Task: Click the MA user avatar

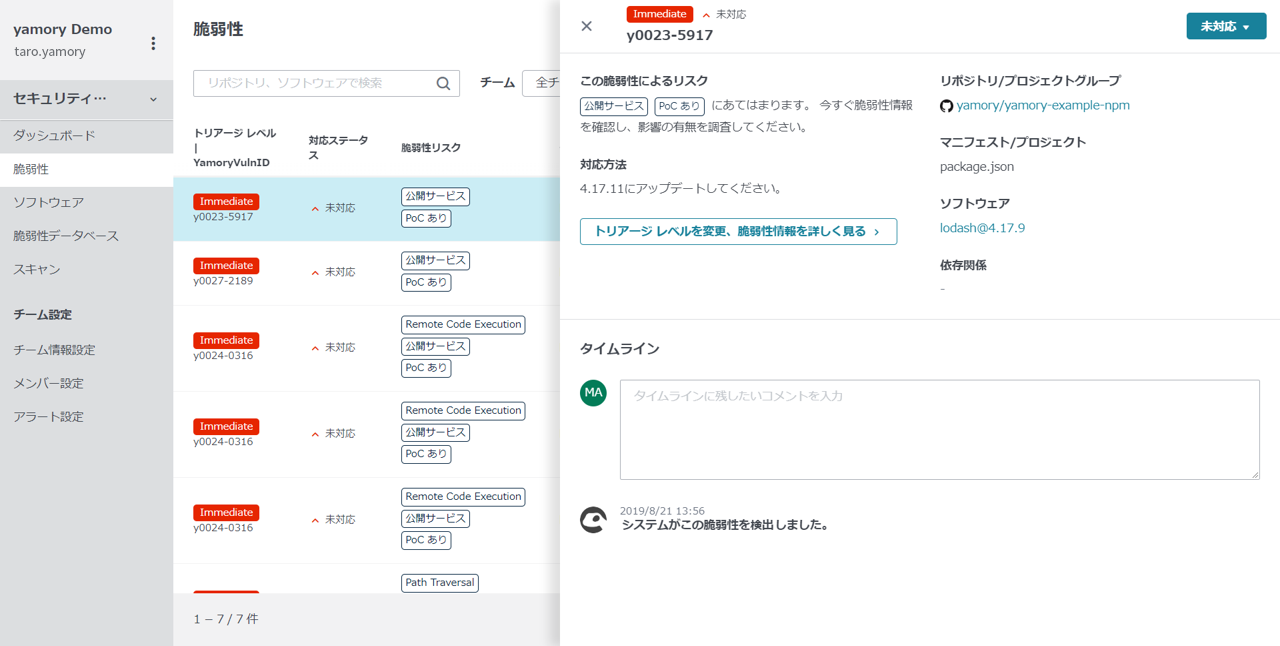Action: click(593, 393)
